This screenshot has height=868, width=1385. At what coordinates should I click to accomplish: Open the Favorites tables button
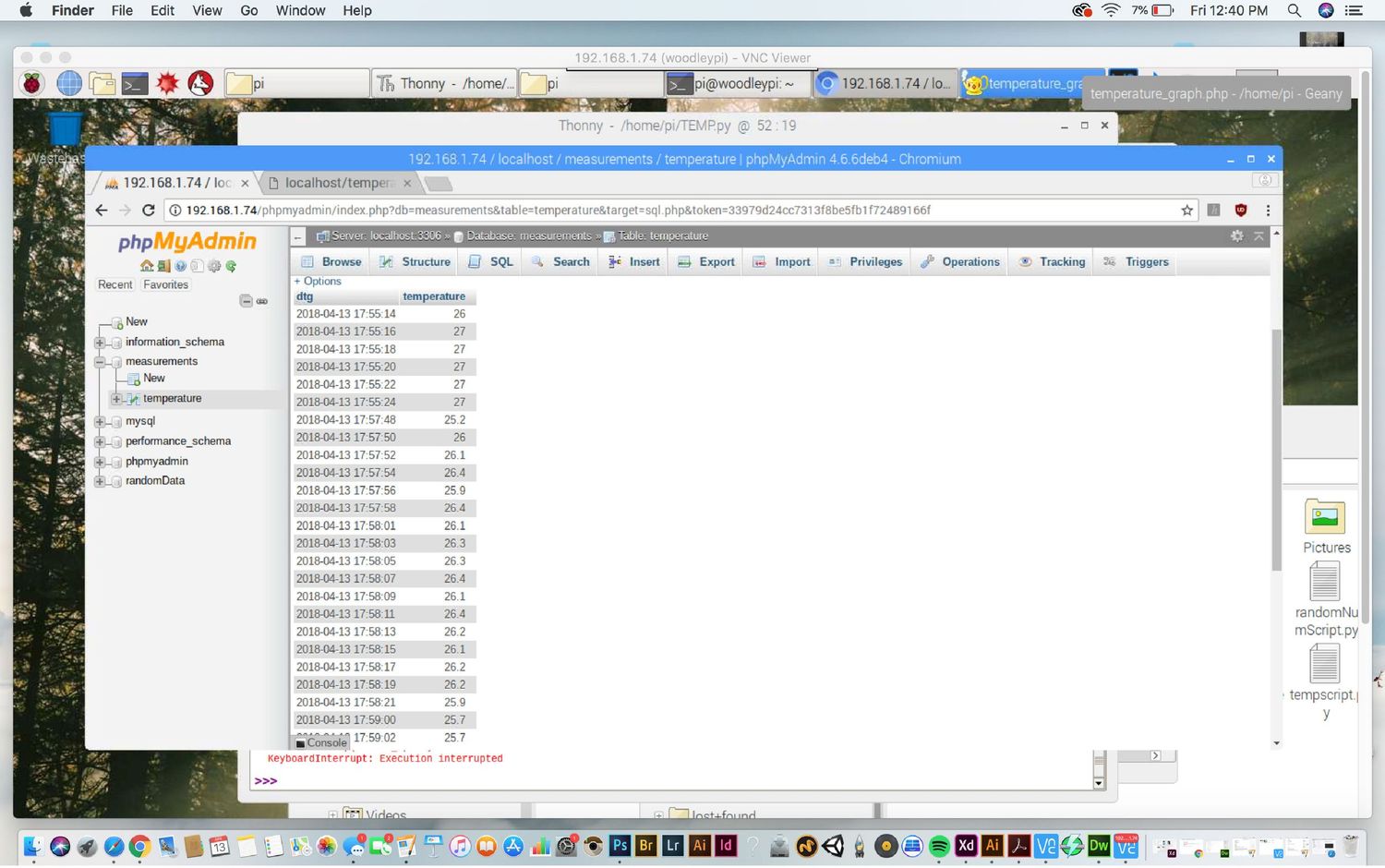click(x=166, y=284)
